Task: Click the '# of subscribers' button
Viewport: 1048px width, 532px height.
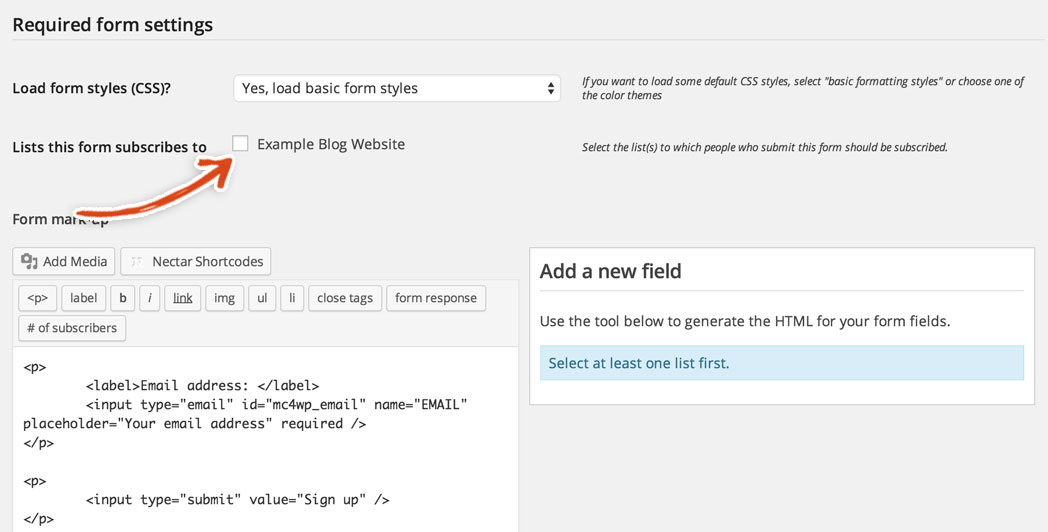Action: 72,328
